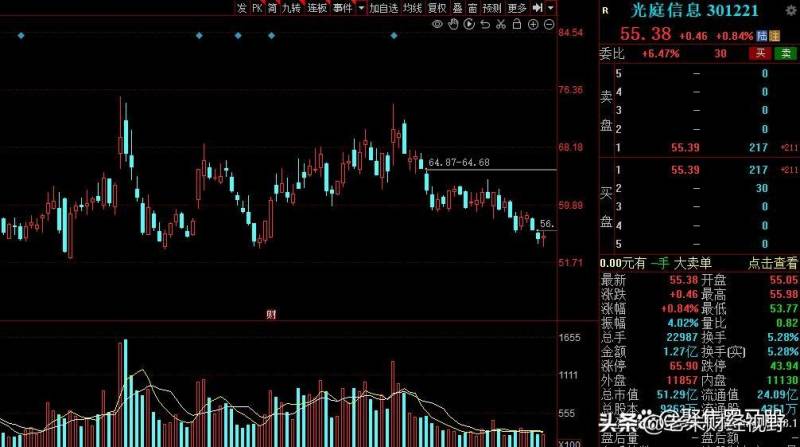Toggle the 九转 indicator
Viewport: 800px width, 447px height.
[x=291, y=8]
